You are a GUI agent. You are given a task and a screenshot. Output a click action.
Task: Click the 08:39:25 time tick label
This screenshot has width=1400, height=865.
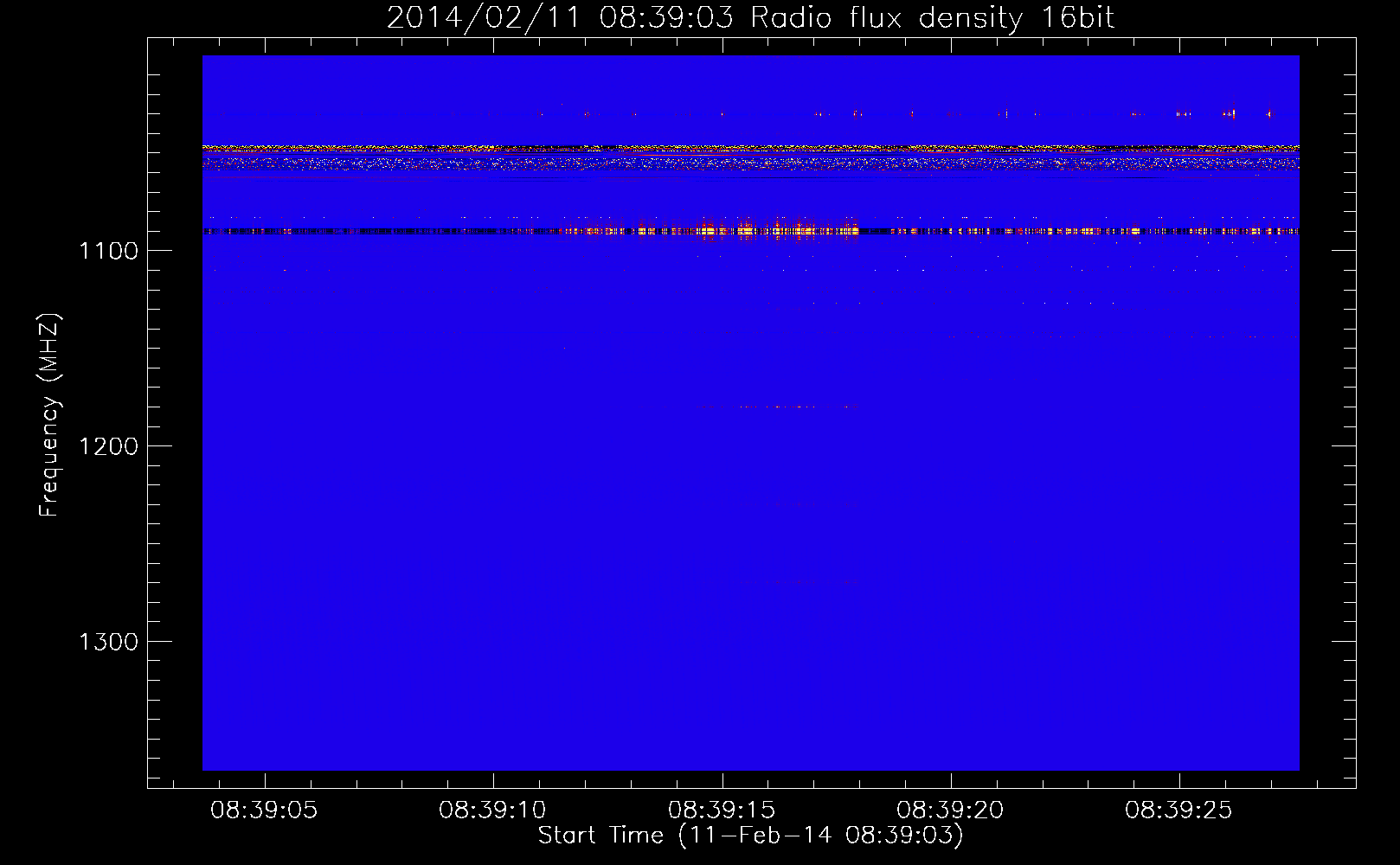1178,811
